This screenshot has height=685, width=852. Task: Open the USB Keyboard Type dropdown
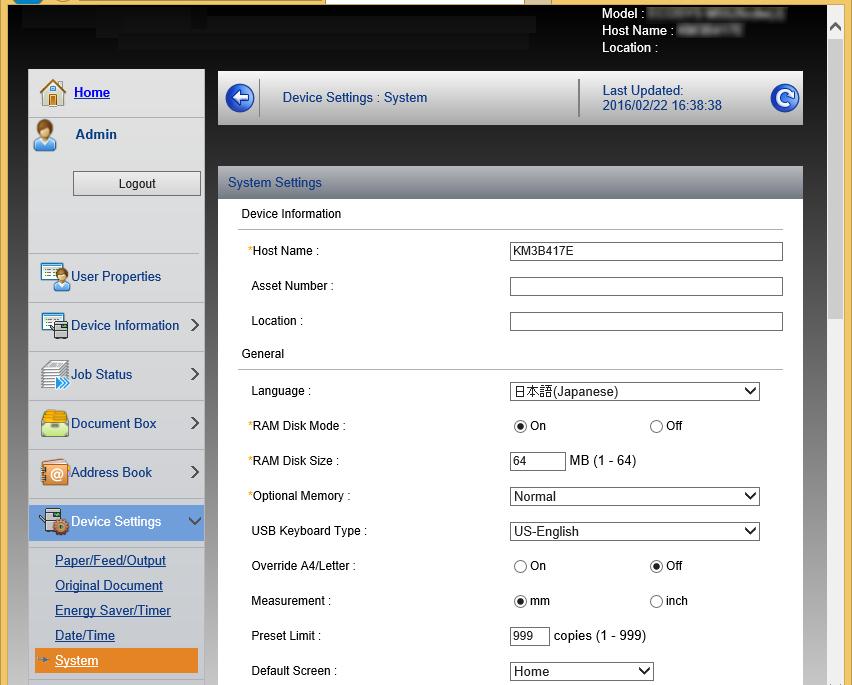(634, 531)
